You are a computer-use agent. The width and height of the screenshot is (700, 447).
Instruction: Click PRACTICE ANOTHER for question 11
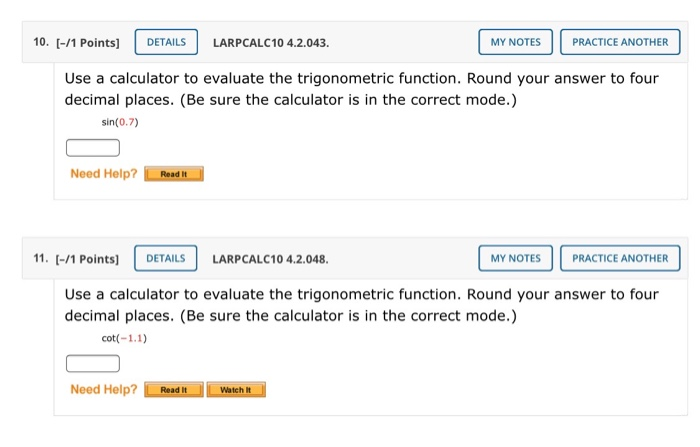click(620, 258)
